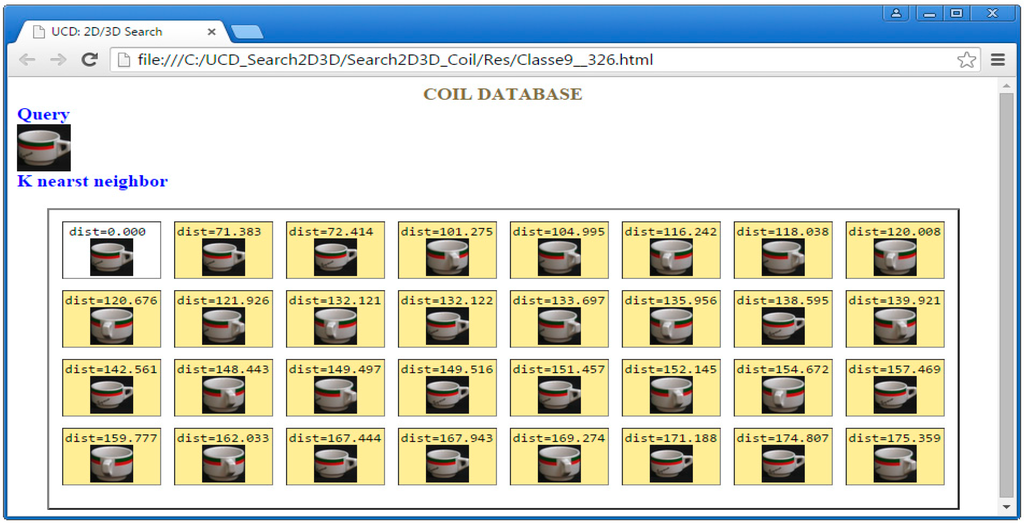The height and width of the screenshot is (525, 1024).
Task: Click the Query cup image
Action: [44, 148]
